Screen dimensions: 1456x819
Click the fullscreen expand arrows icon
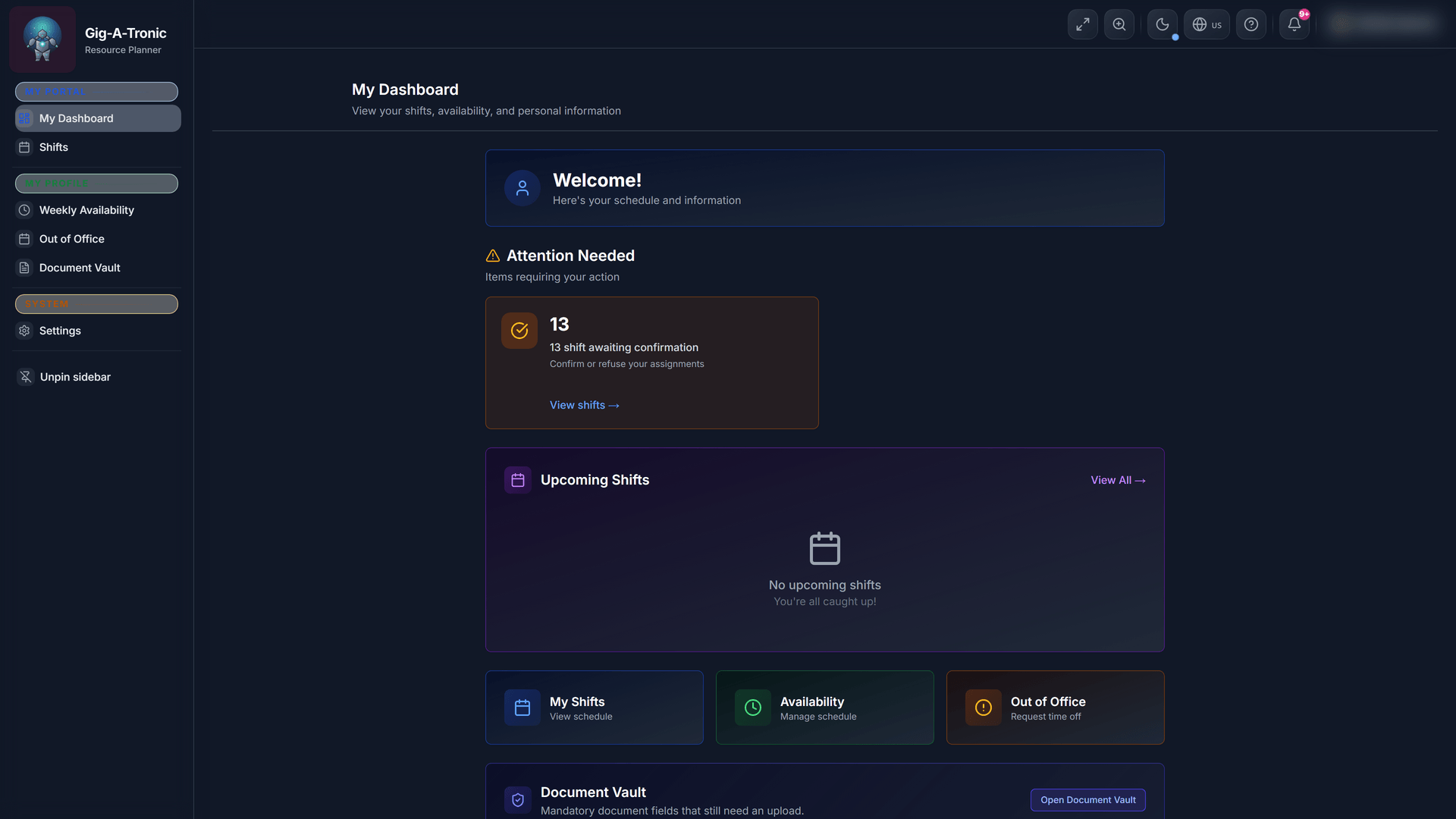[x=1083, y=24]
